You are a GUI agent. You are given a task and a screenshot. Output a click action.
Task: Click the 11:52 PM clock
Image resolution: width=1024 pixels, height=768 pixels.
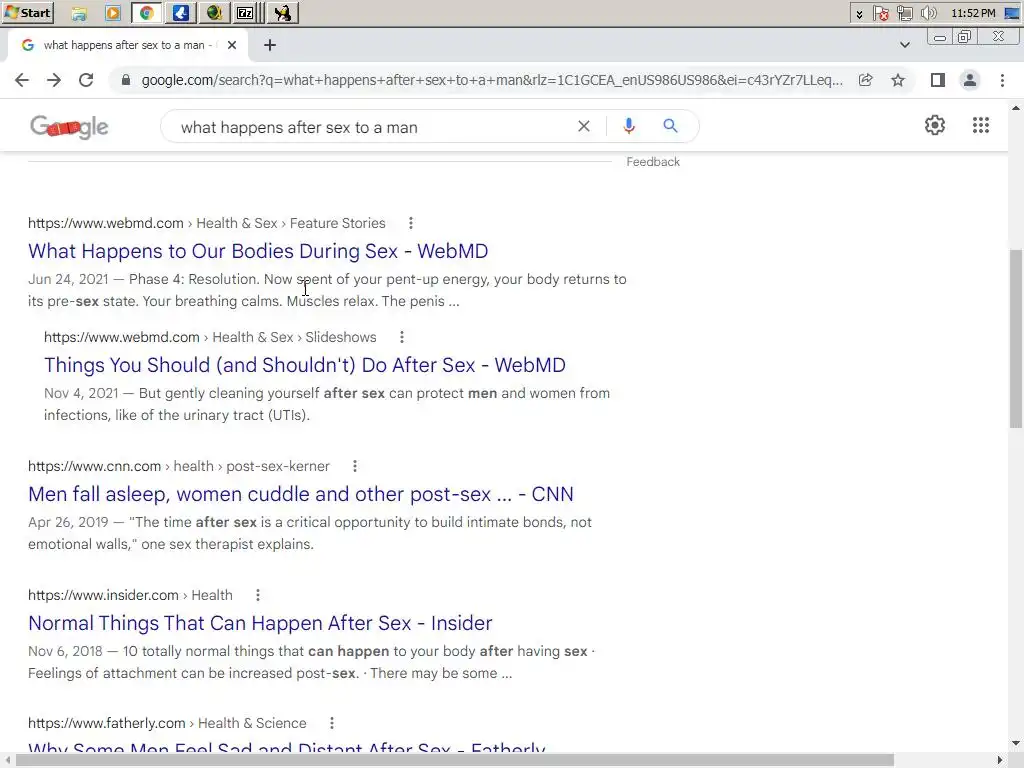pos(973,13)
